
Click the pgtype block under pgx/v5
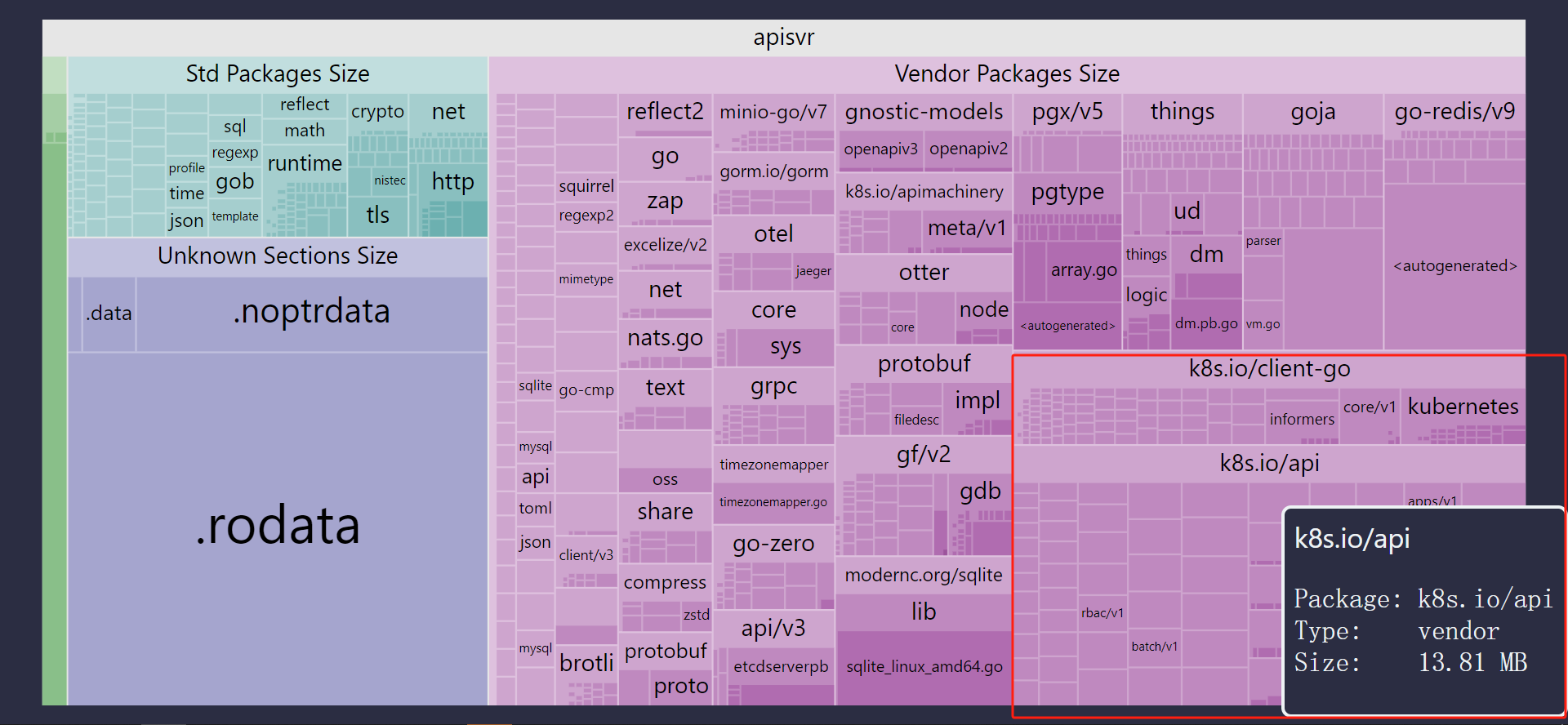pos(1067,193)
